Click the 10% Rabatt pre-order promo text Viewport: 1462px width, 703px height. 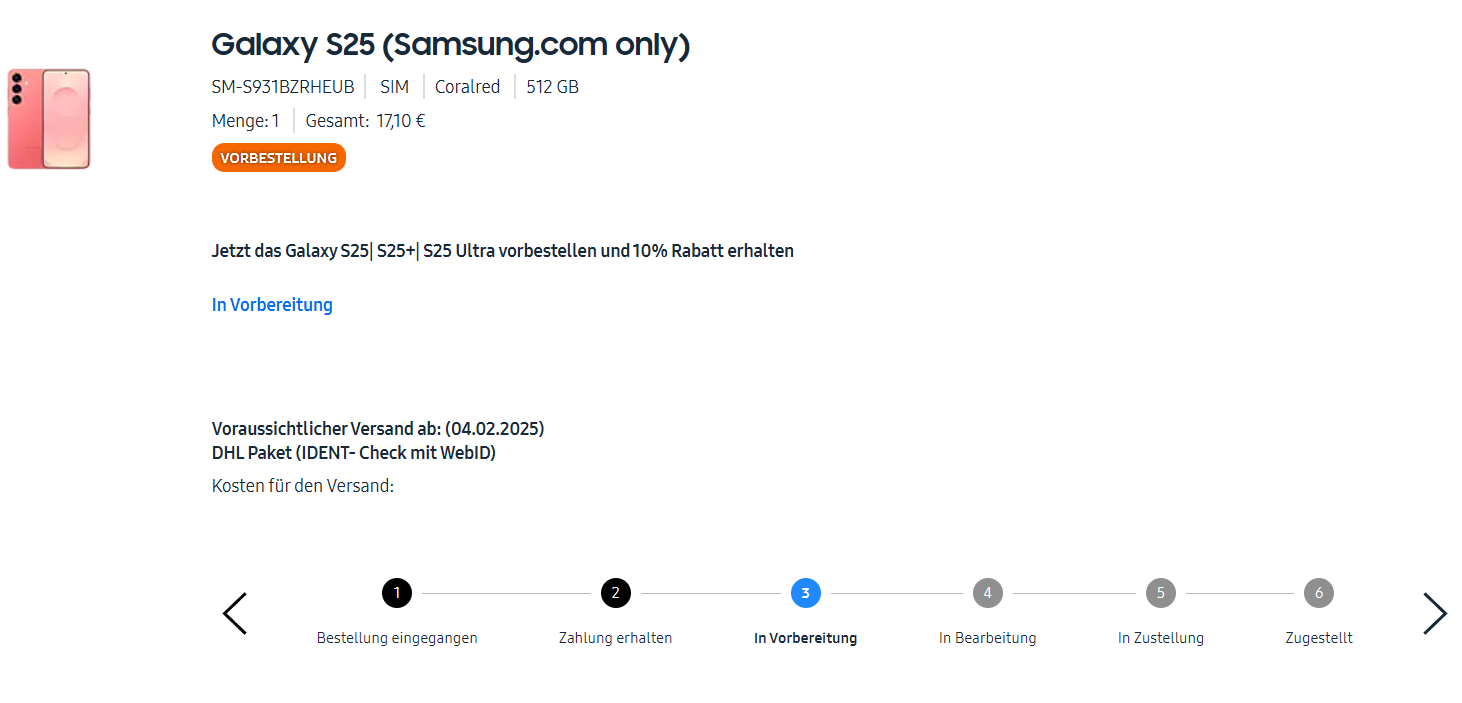pyautogui.click(x=502, y=251)
